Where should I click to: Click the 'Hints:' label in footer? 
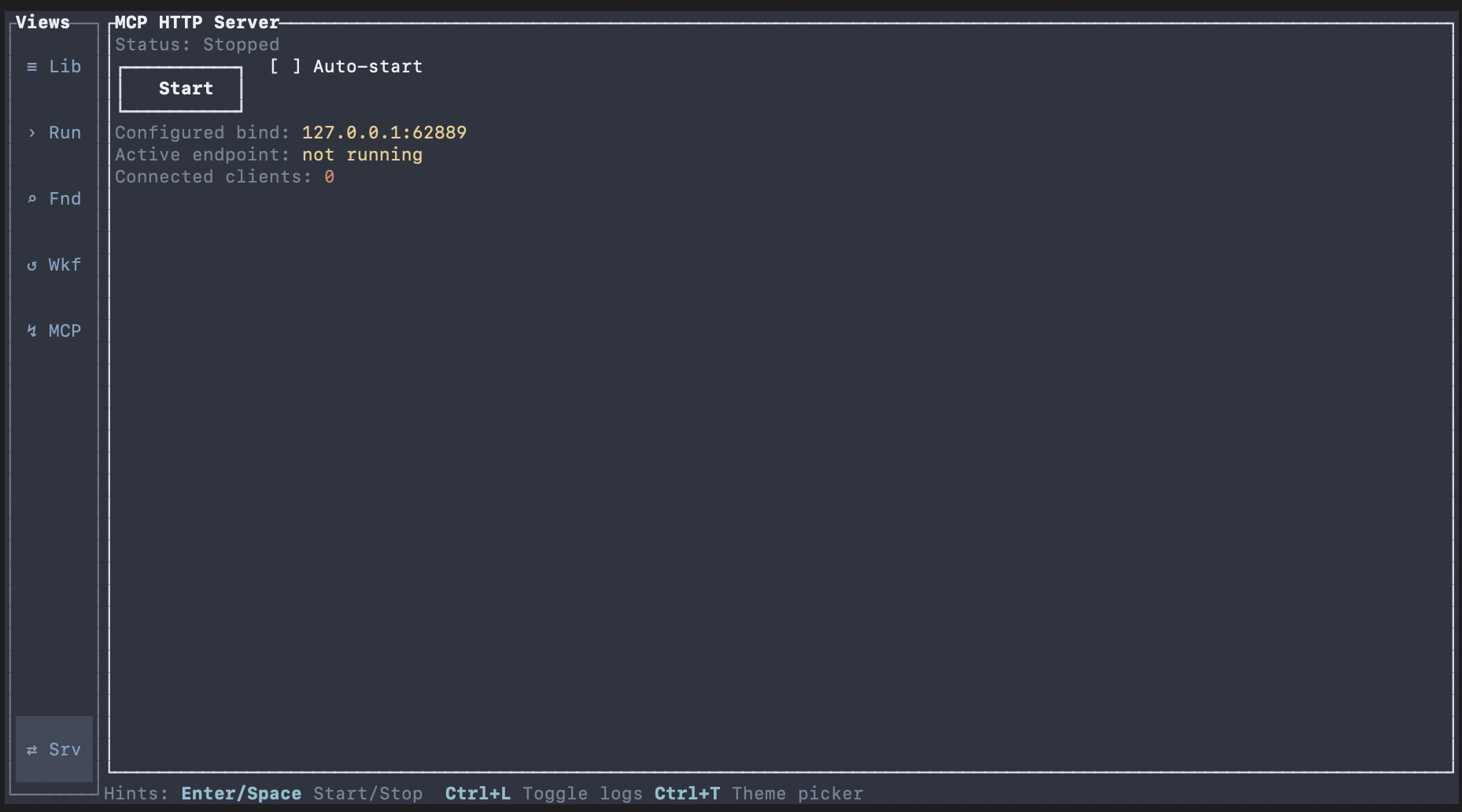coord(136,793)
